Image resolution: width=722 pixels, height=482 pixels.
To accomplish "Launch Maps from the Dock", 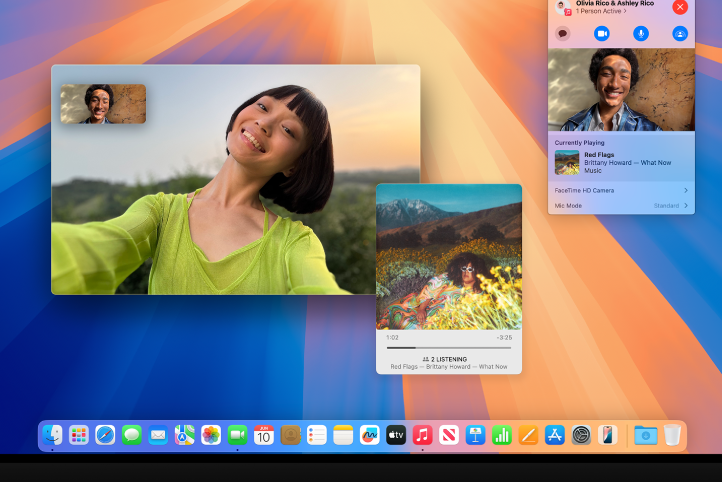I will pos(185,435).
